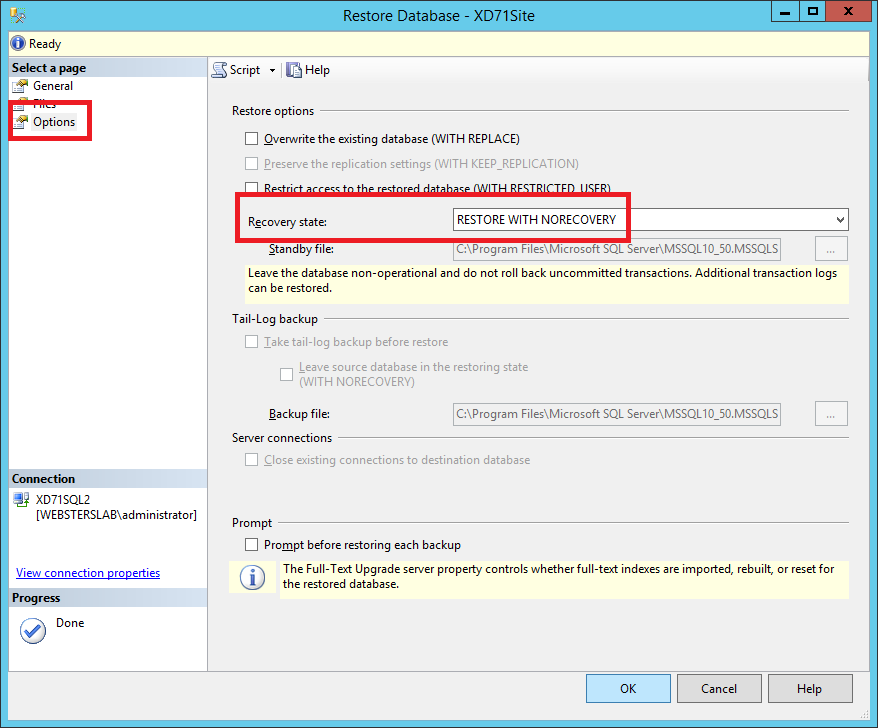Click the General page icon

(x=20, y=86)
